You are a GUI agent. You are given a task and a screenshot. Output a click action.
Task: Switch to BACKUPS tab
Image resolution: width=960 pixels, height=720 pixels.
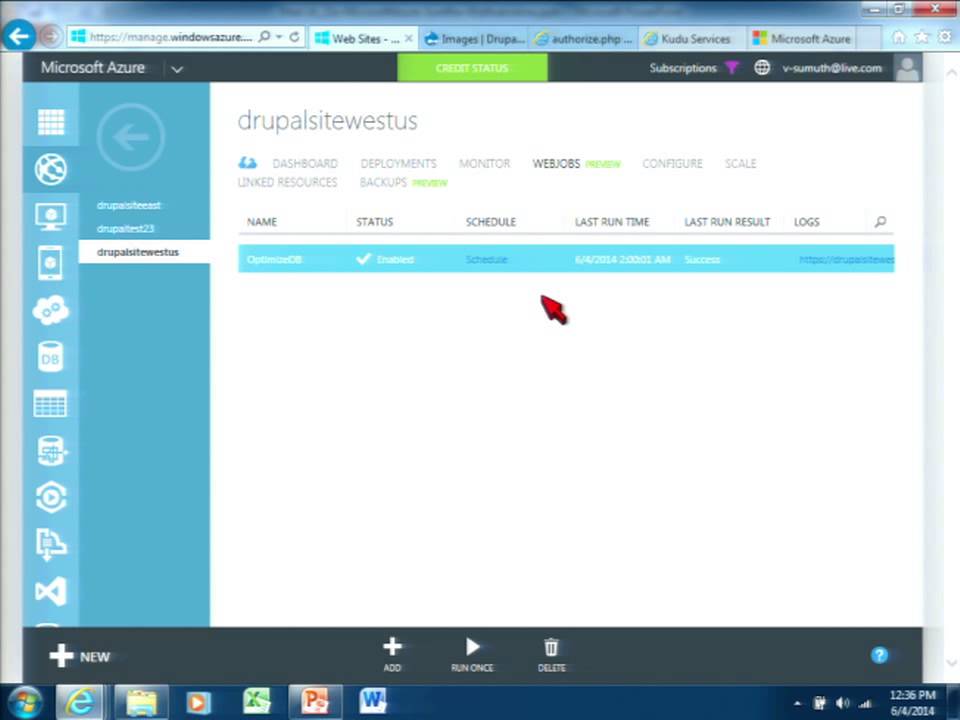pos(383,182)
